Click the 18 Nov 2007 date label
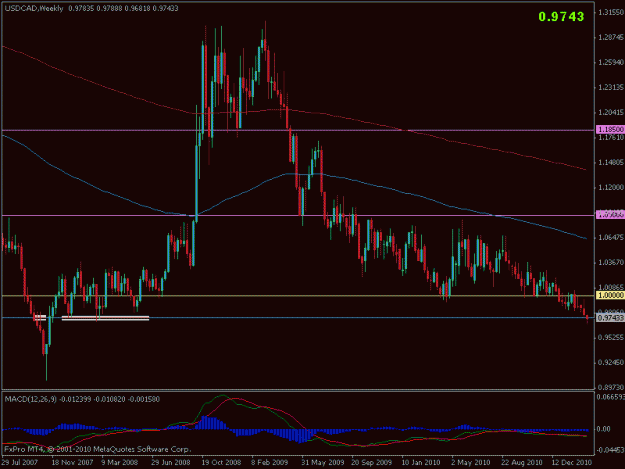Screen dimensions: 625x469 point(72,462)
